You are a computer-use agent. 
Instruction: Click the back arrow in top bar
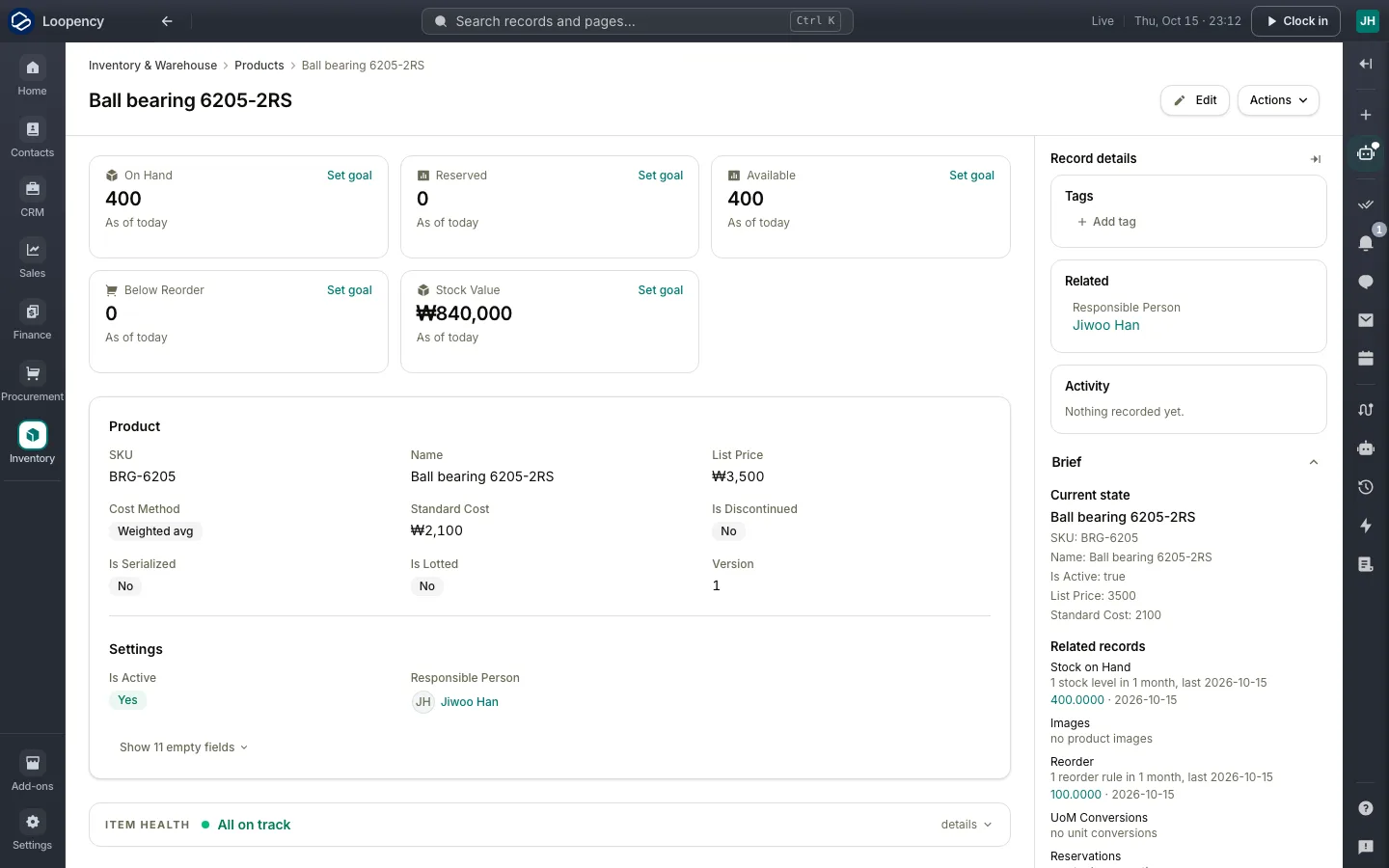(x=167, y=21)
